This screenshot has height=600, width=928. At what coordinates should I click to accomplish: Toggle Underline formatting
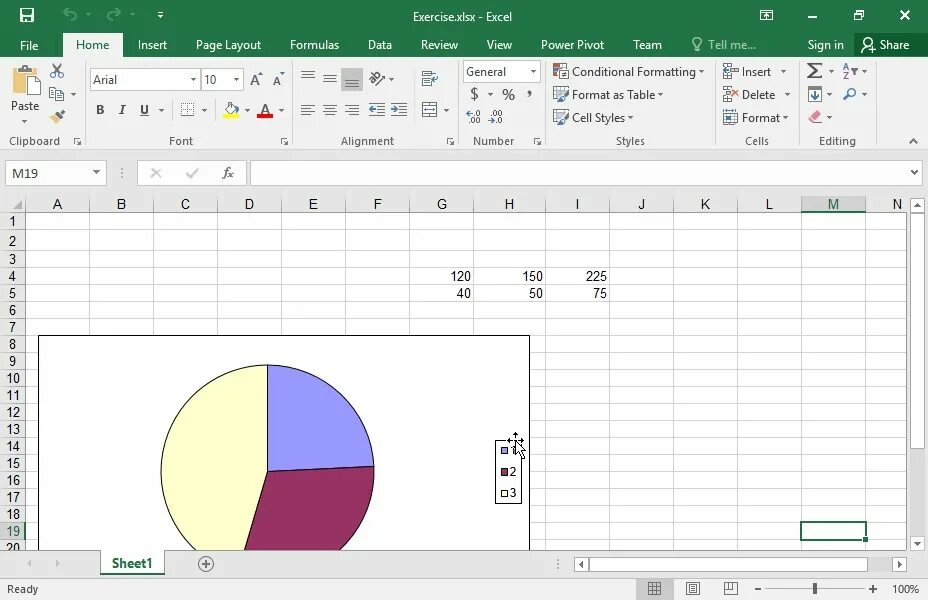click(x=144, y=109)
